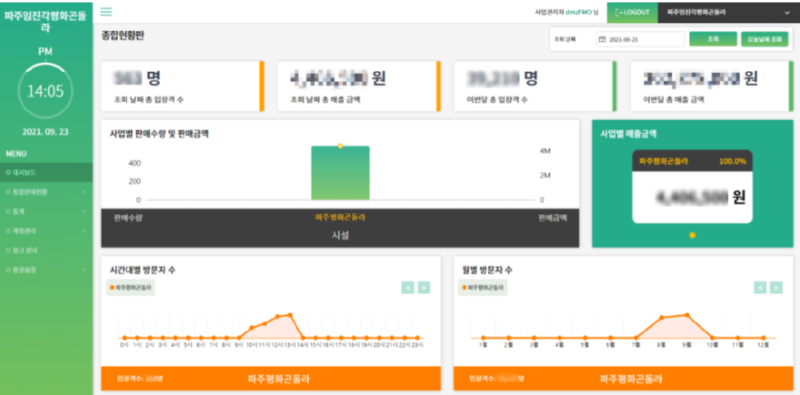
Task: Click the circle bullet icon before 링크 관리
Action: [8, 250]
